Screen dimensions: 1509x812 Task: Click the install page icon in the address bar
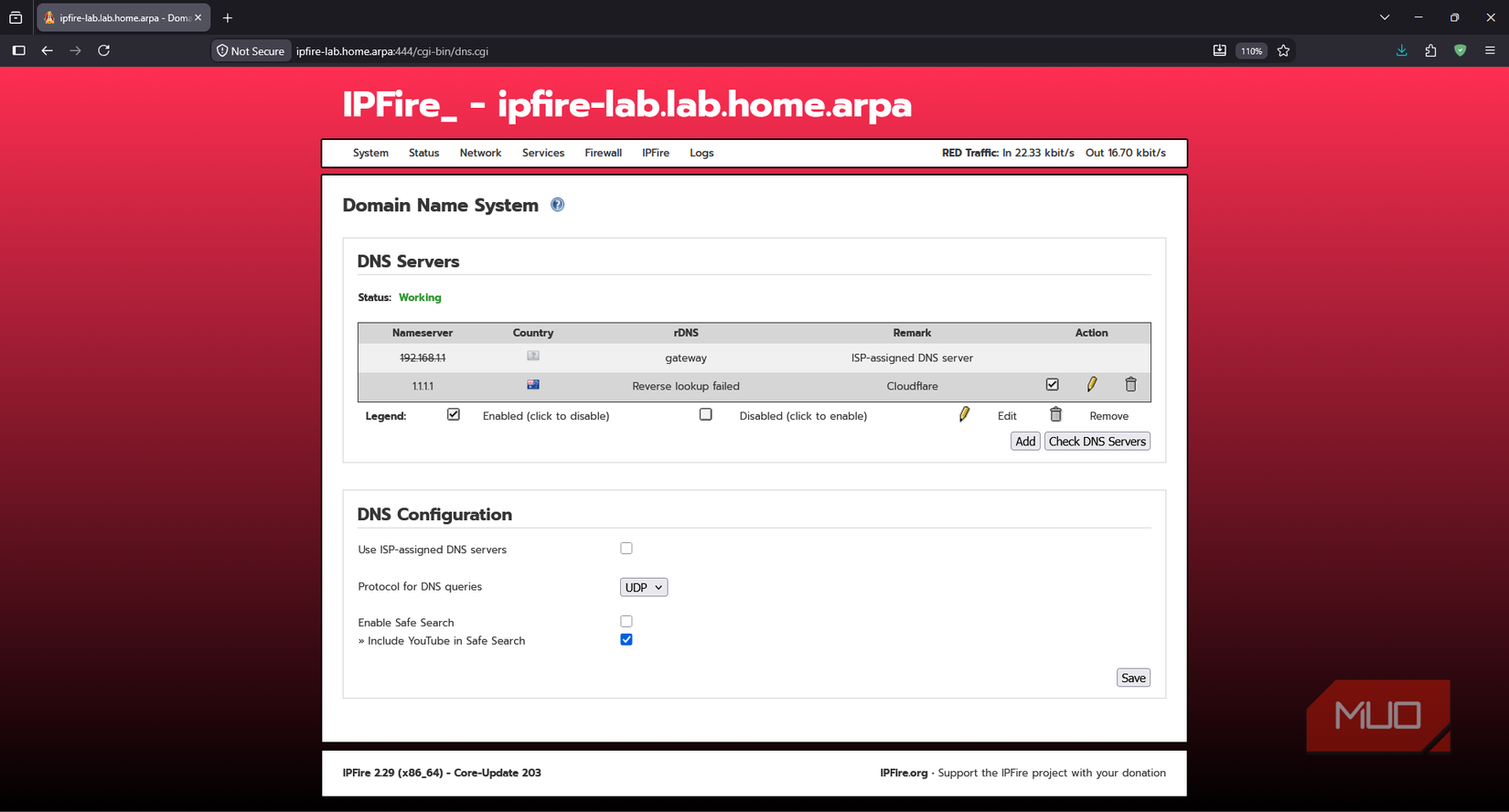click(x=1219, y=51)
